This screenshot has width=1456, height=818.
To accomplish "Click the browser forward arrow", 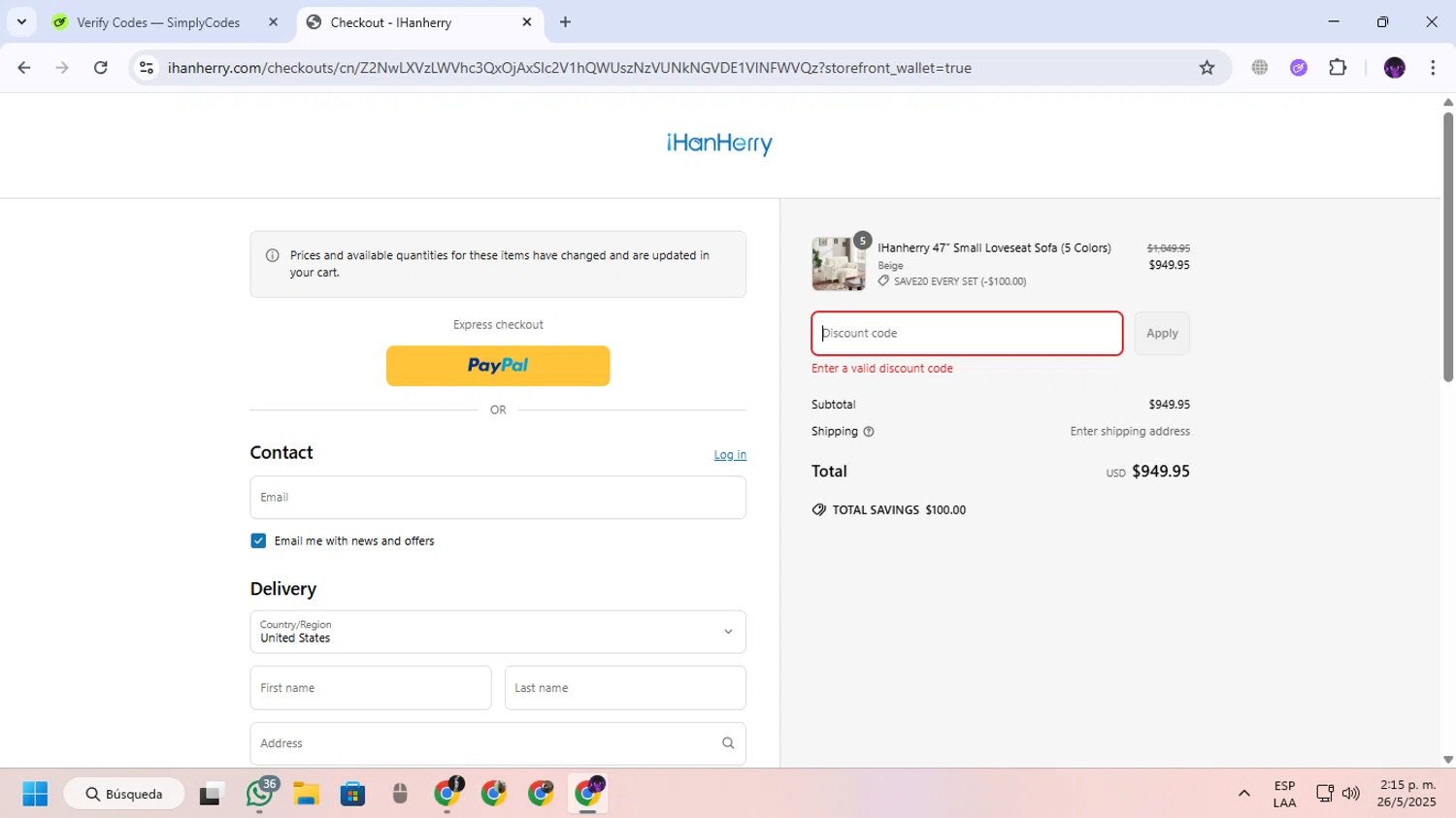I will click(62, 68).
